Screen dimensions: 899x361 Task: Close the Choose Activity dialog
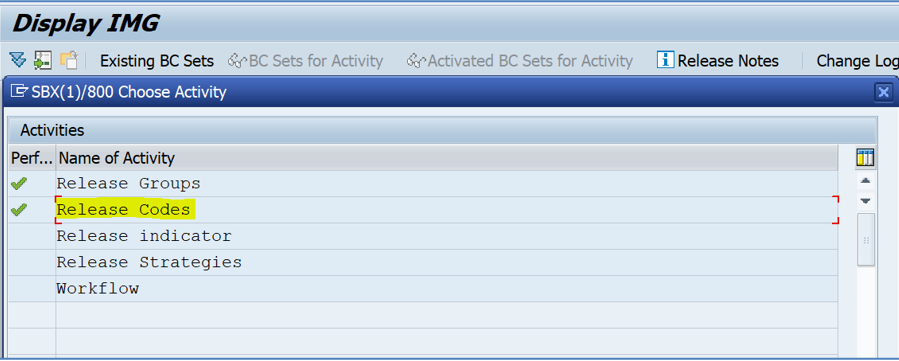[x=884, y=92]
